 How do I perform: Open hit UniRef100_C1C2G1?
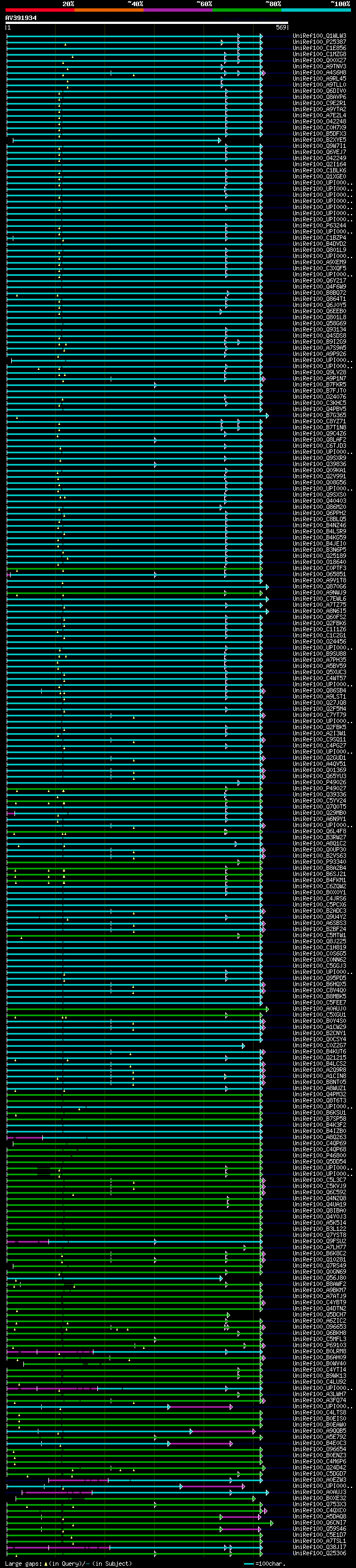click(x=319, y=635)
